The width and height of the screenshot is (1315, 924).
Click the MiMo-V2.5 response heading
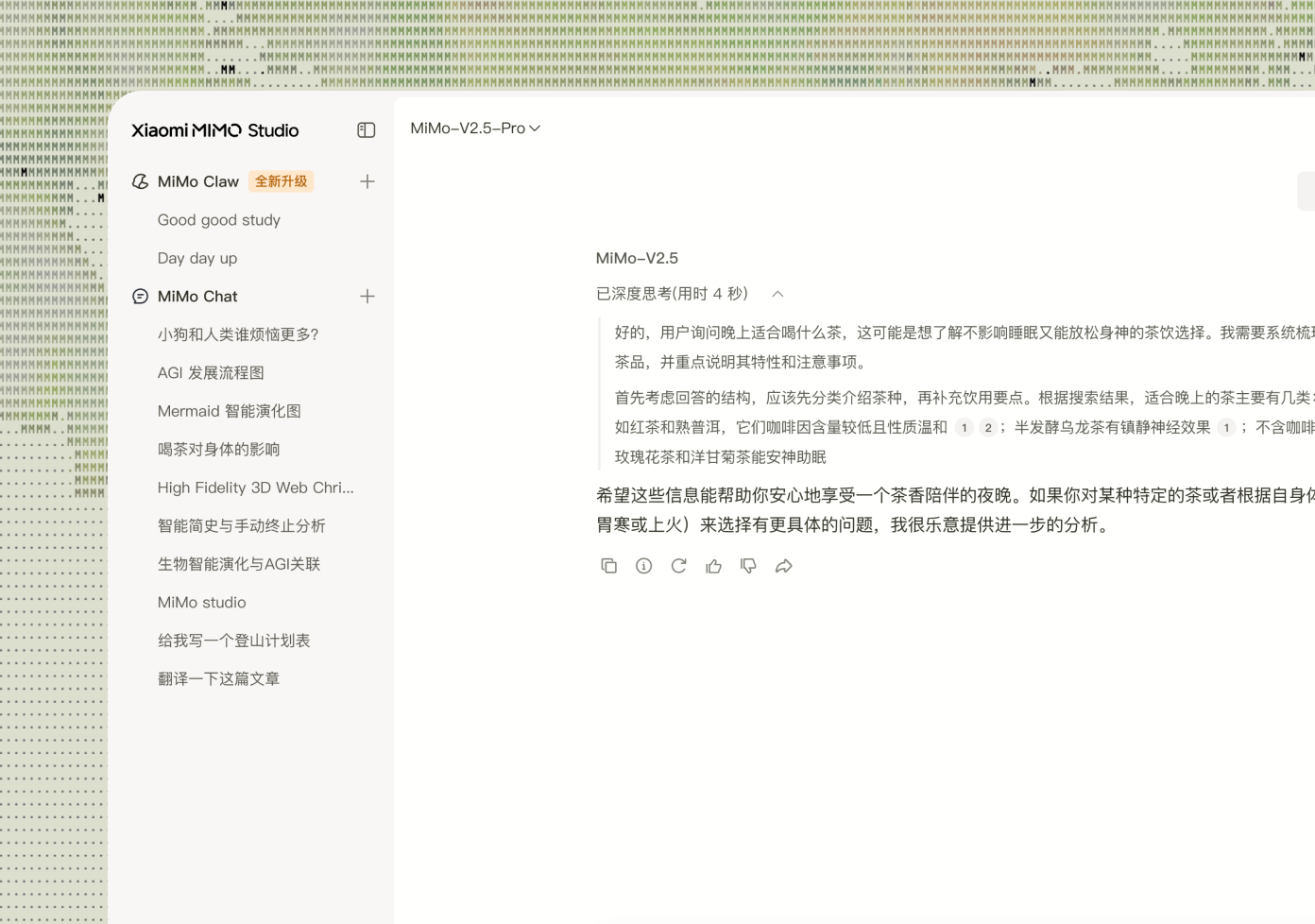pyautogui.click(x=637, y=258)
